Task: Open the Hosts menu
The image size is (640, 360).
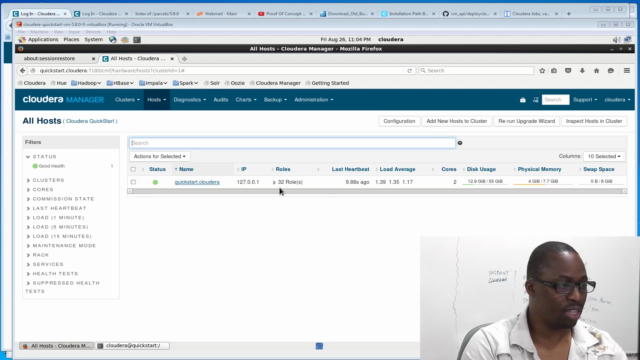Action: pyautogui.click(x=156, y=100)
